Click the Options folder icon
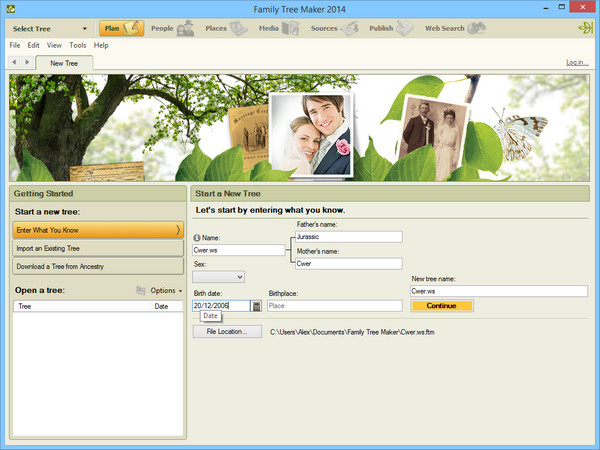Image resolution: width=600 pixels, height=450 pixels. click(x=141, y=290)
